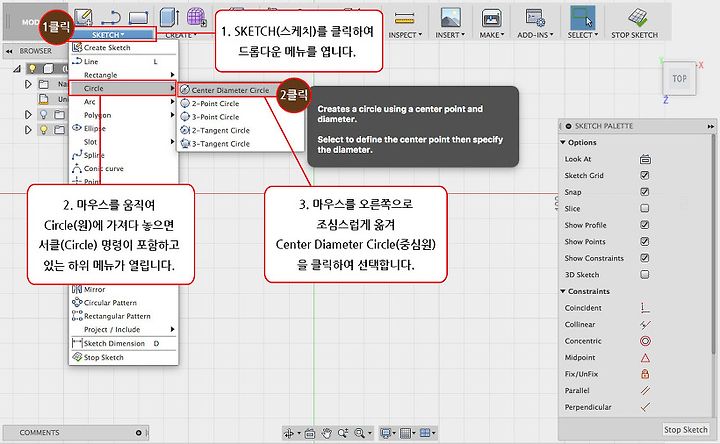
Task: Enable the Slice checkbox
Action: (x=645, y=208)
